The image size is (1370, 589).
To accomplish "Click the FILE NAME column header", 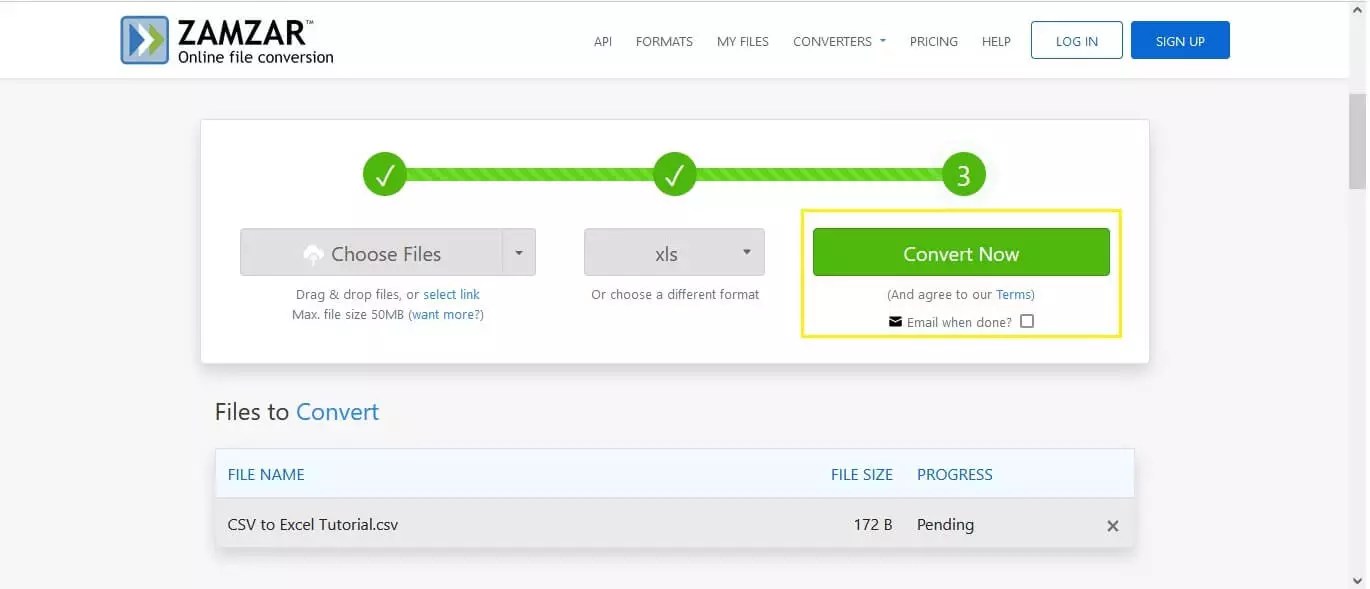I will [x=266, y=474].
